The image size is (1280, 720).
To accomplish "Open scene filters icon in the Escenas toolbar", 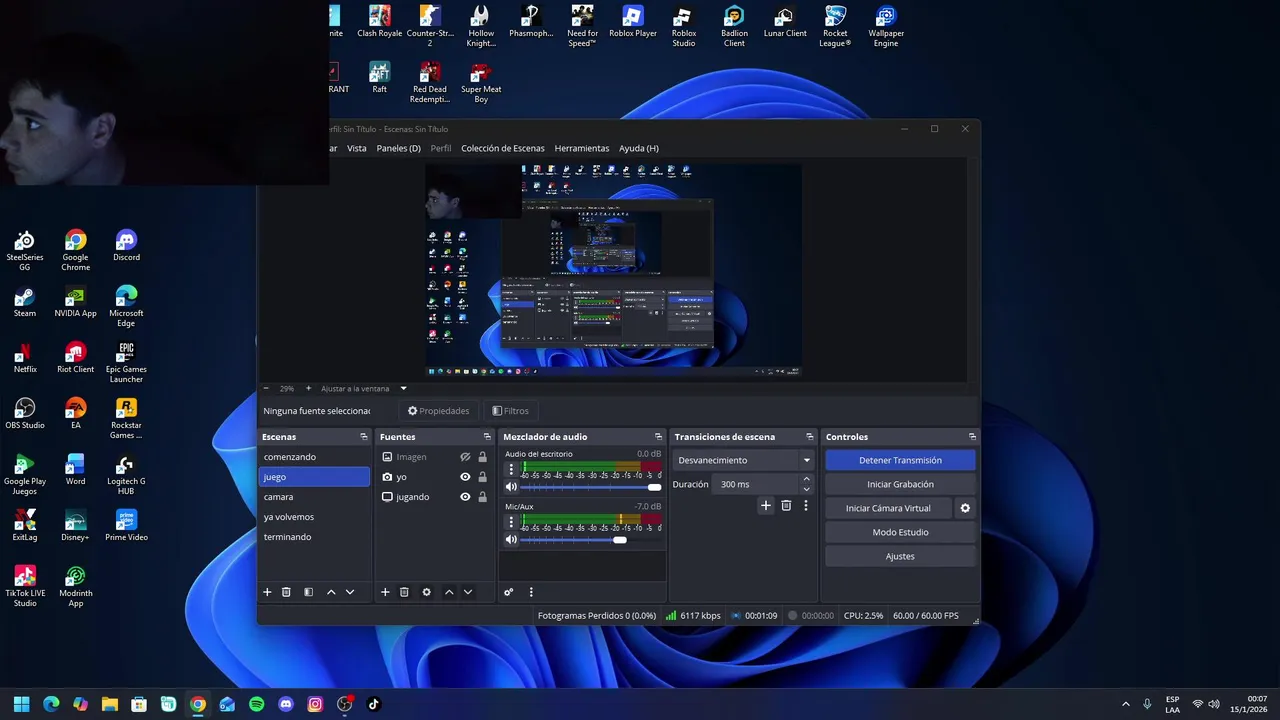I will 308,592.
